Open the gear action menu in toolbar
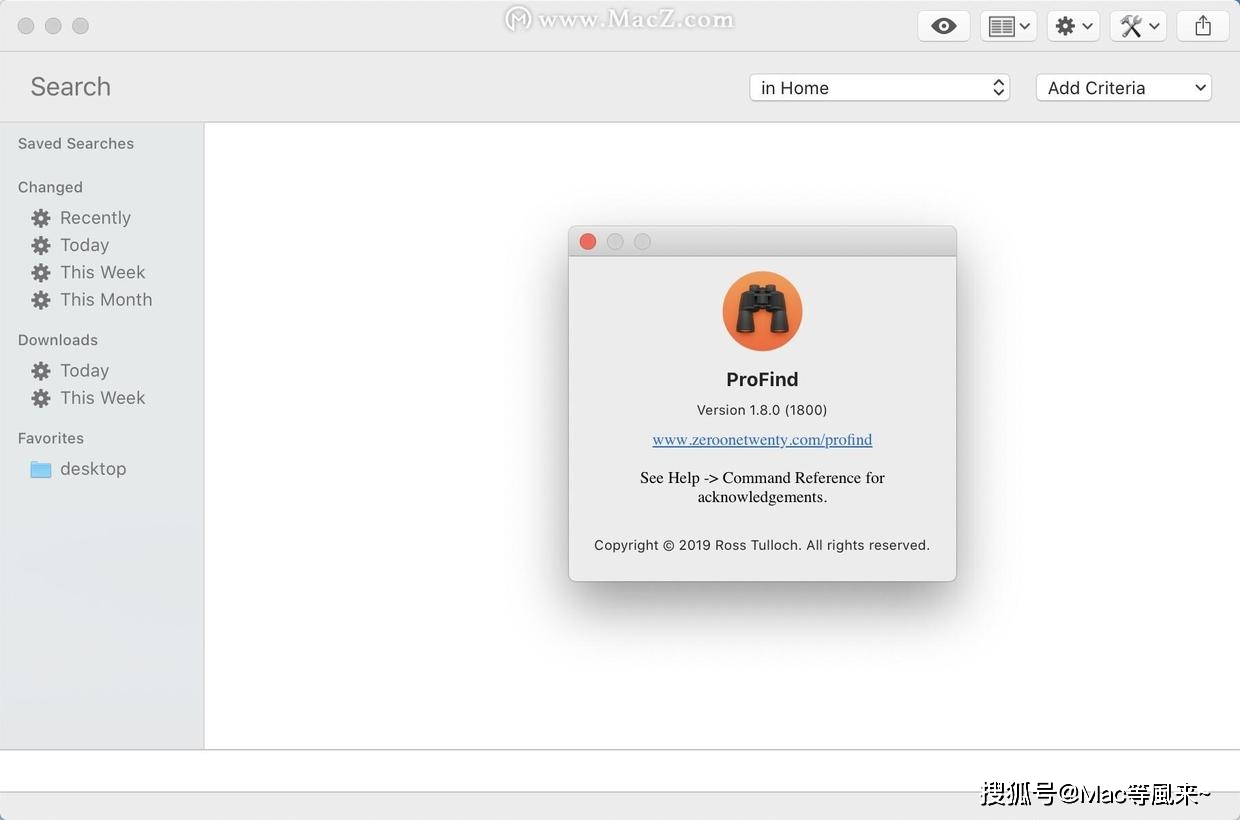The image size is (1240, 820). point(1074,27)
